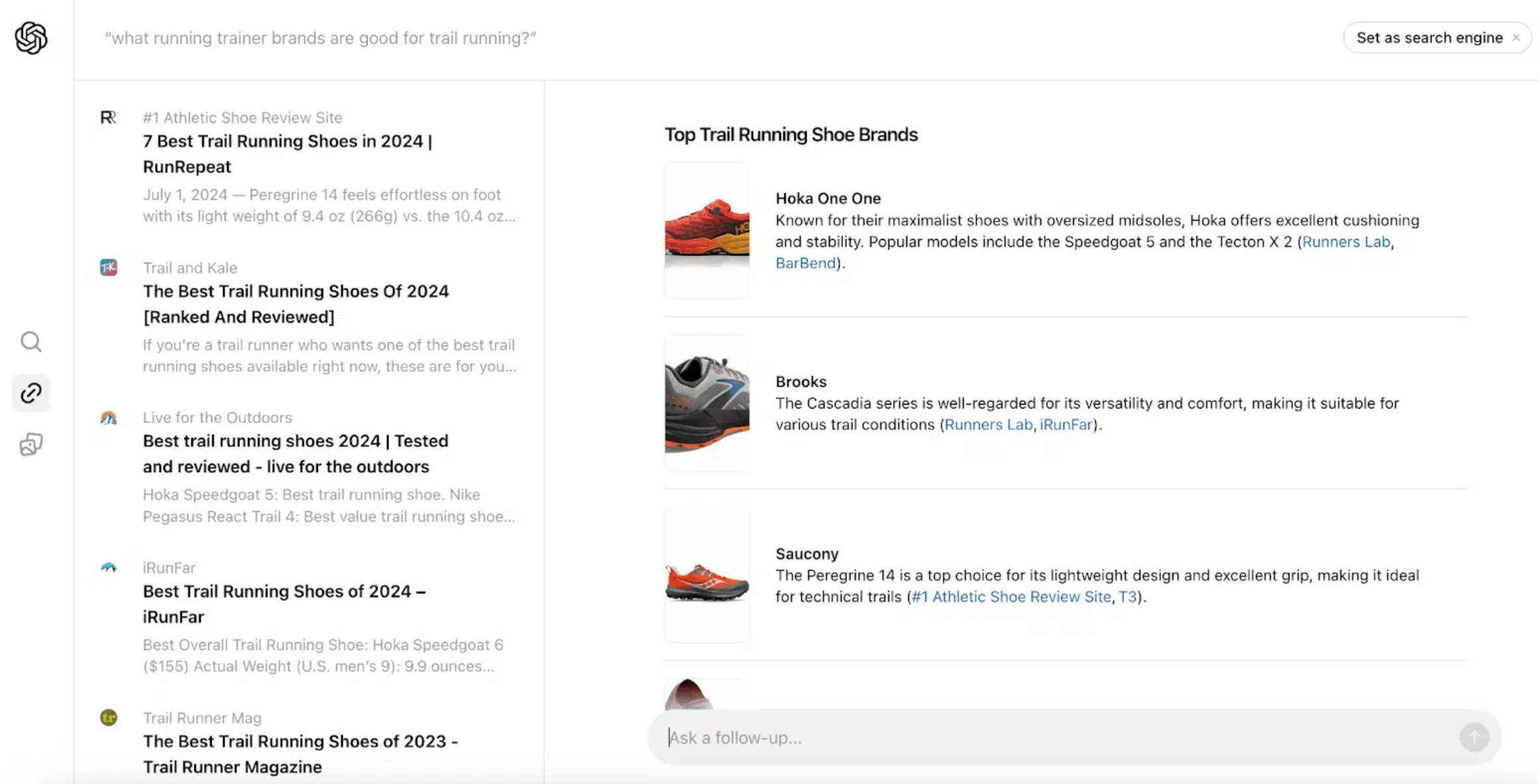This screenshot has width=1539, height=784.
Task: Click the Live for the Outdoors source label
Action: (217, 417)
